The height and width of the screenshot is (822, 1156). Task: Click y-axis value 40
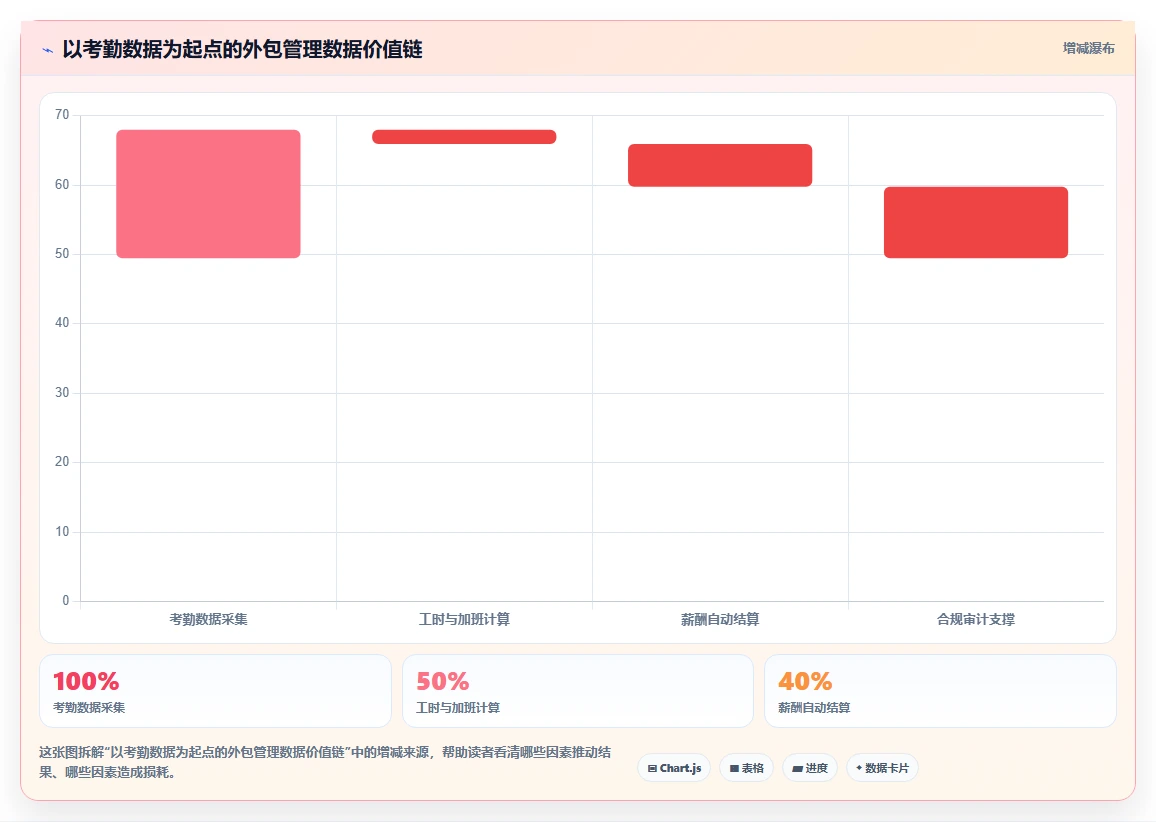tap(62, 322)
